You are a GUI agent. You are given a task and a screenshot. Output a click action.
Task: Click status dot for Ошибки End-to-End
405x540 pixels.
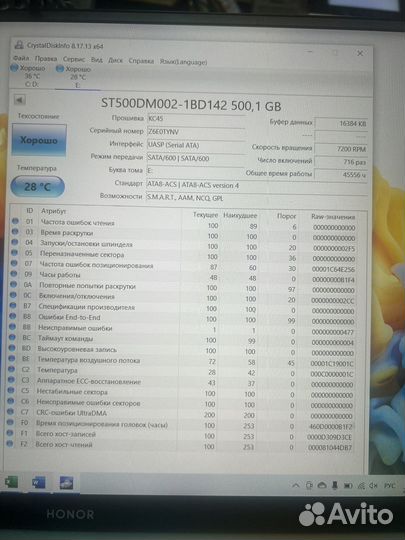(x=12, y=316)
